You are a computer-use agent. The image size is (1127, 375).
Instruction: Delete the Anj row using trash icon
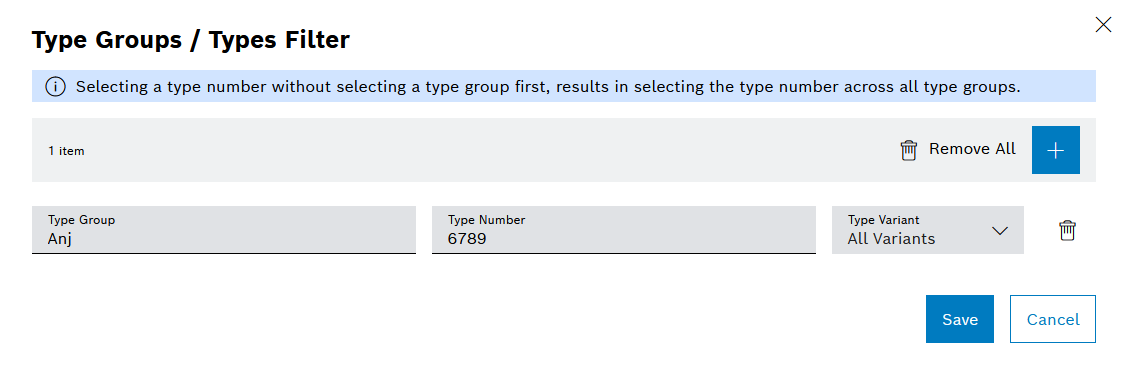point(1067,230)
